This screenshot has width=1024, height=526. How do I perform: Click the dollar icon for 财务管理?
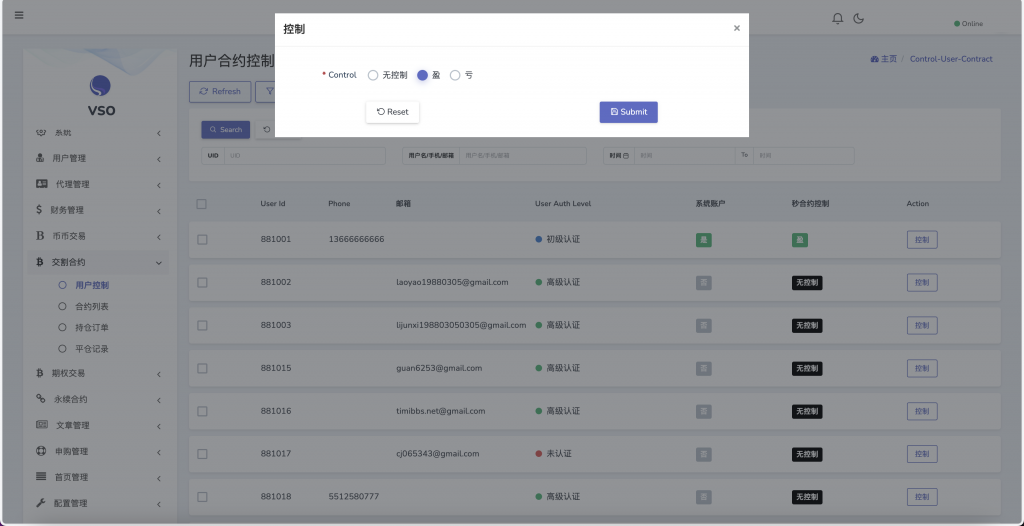click(39, 210)
